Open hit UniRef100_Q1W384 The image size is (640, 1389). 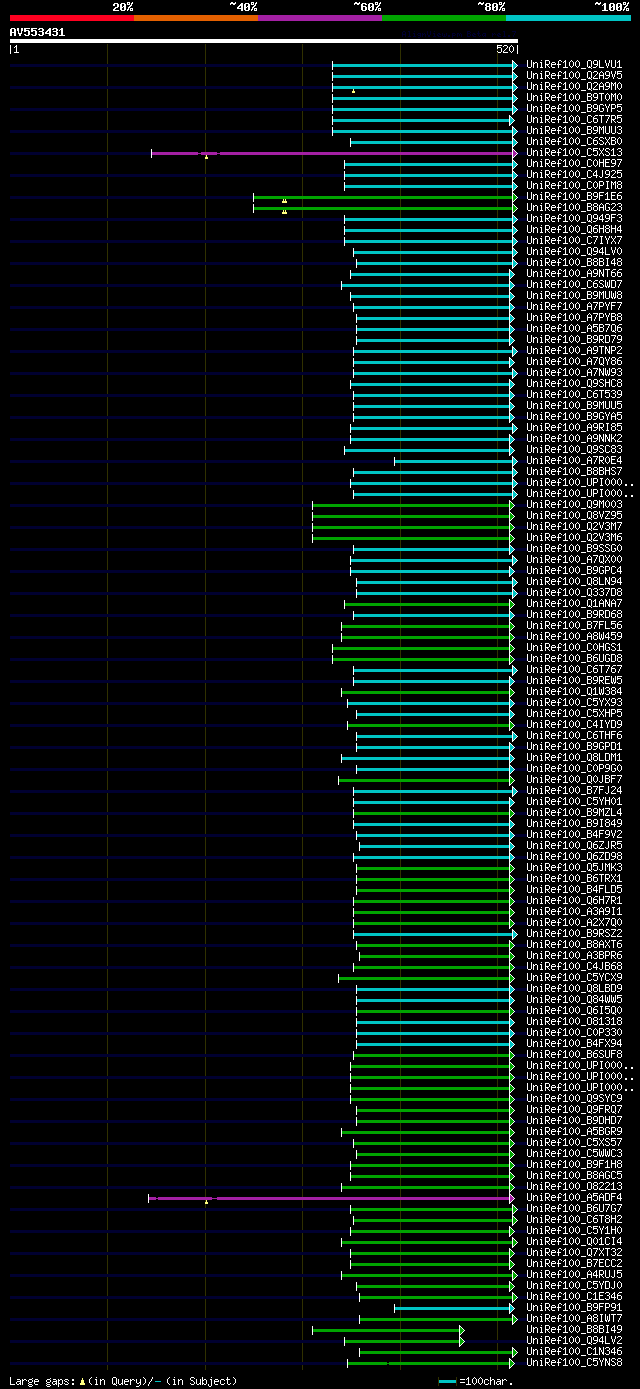(x=574, y=692)
